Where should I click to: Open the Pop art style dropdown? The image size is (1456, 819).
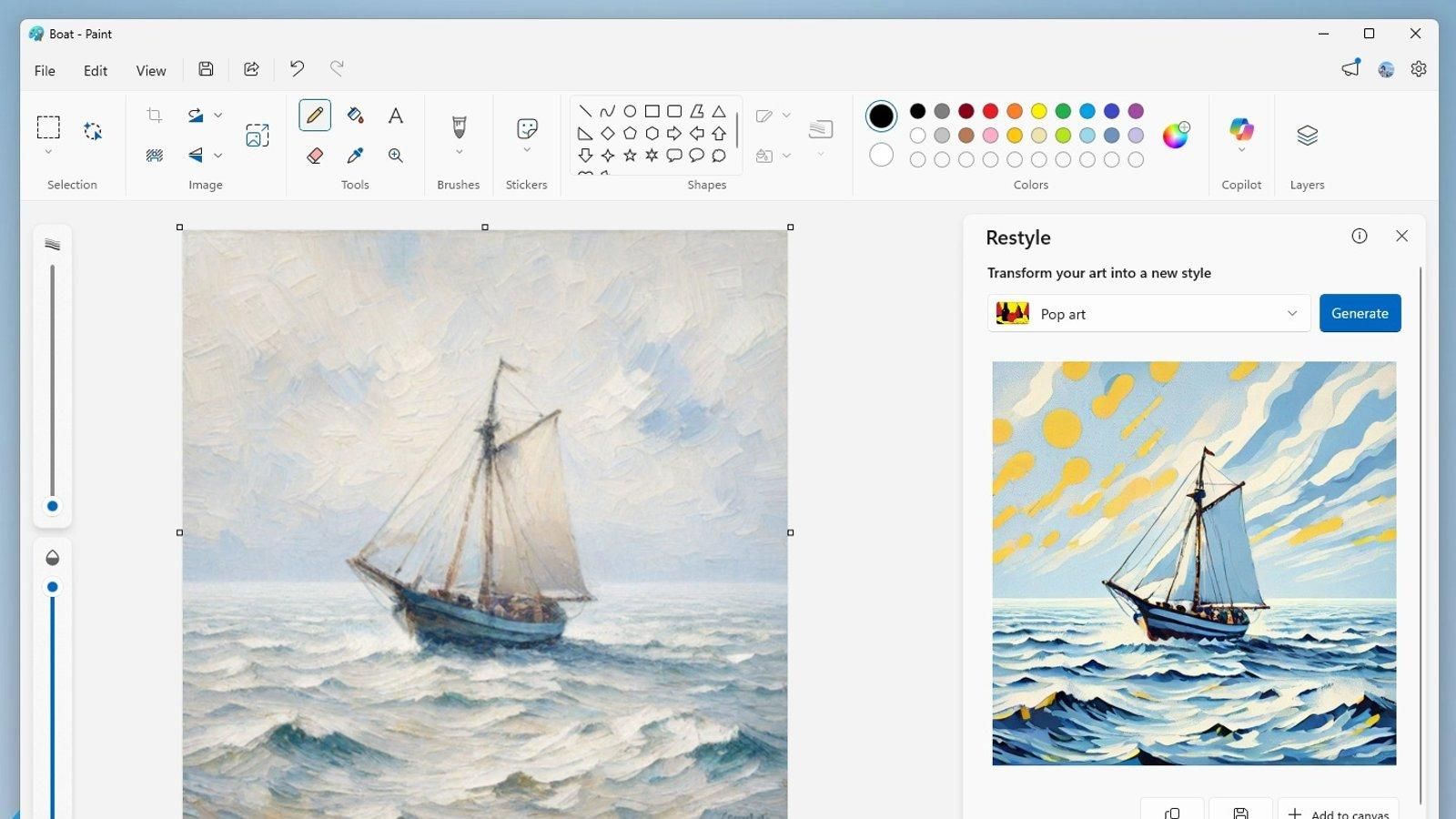coord(1147,313)
